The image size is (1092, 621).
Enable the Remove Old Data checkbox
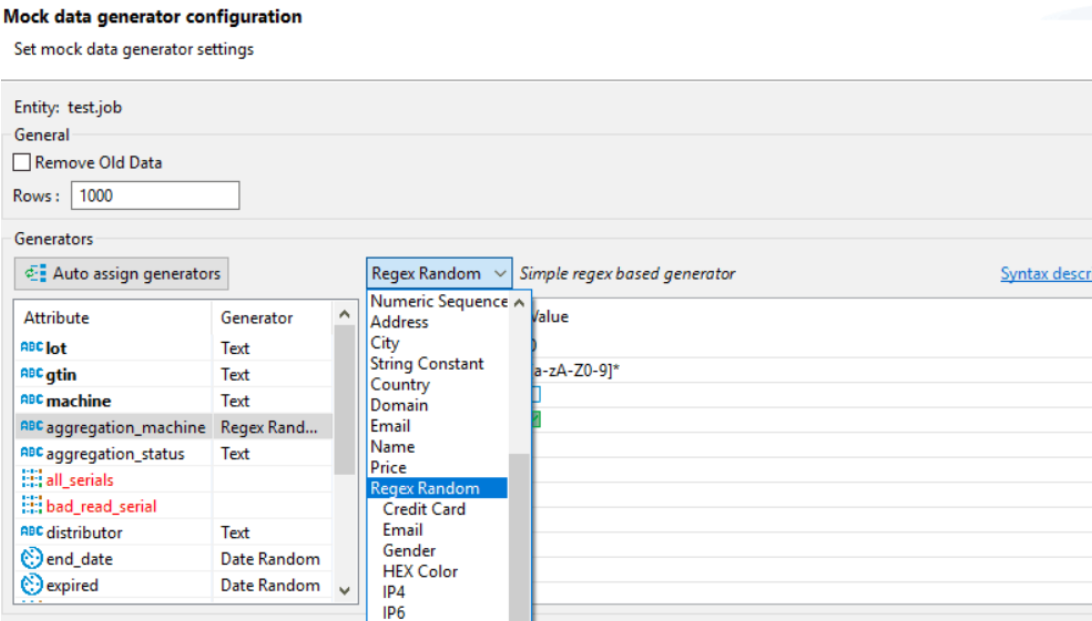click(22, 162)
